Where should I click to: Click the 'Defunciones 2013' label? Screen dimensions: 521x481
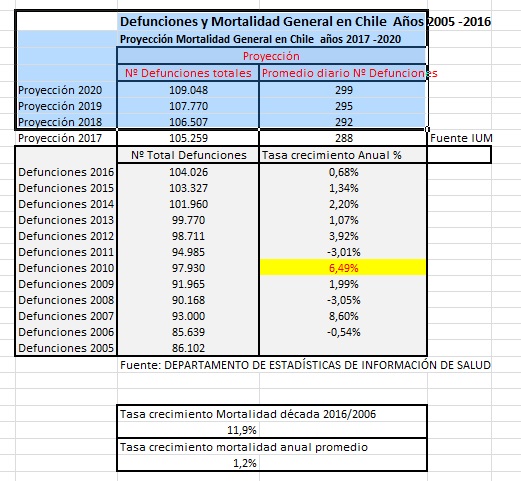[x=66, y=220]
